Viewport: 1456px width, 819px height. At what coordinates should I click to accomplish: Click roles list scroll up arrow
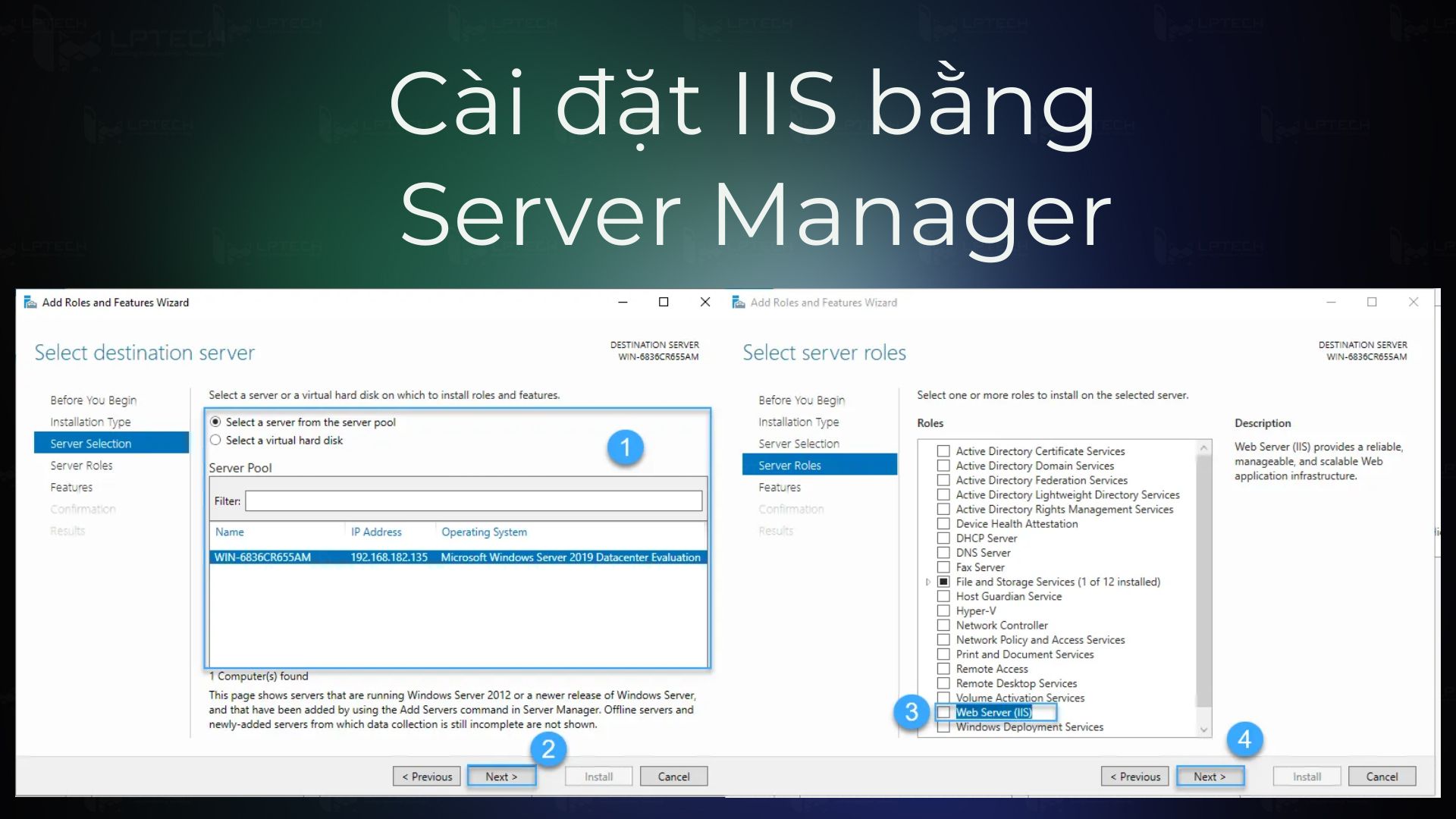(1203, 448)
